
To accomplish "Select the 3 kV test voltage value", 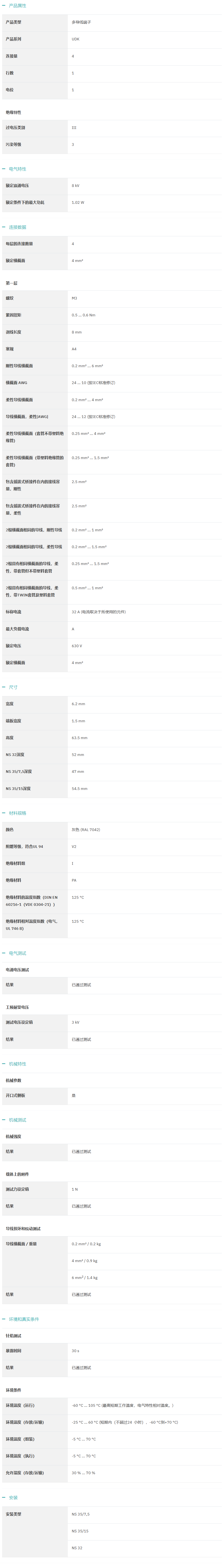I will pyautogui.click(x=75, y=1023).
